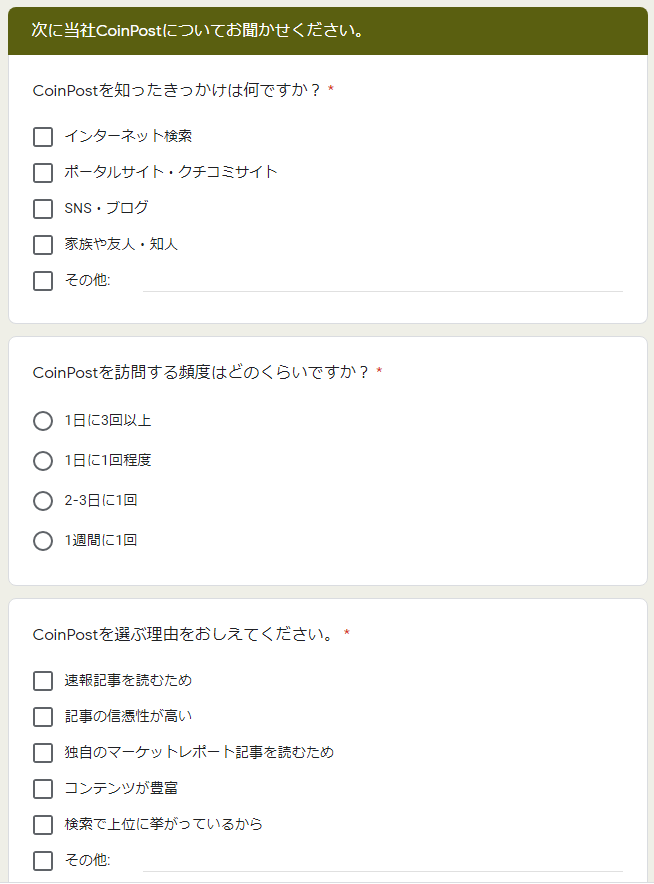The height and width of the screenshot is (884, 654).
Task: Check その他 checkbox under 選ぶ理由 question
Action: point(43,861)
